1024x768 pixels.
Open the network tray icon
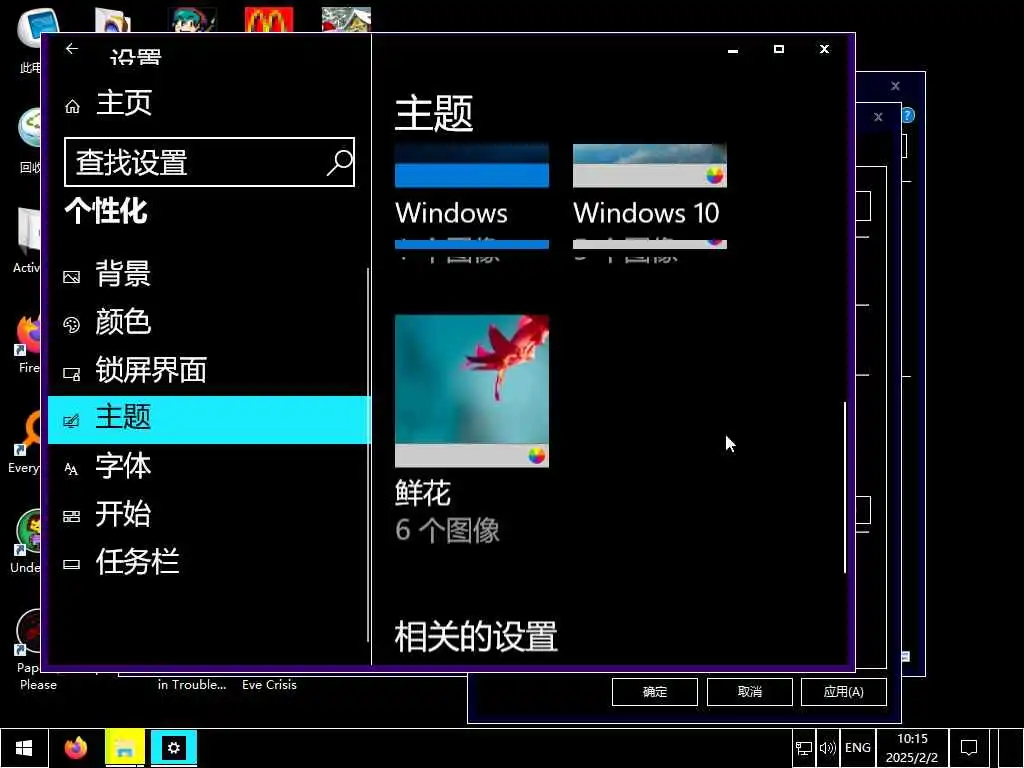tap(803, 748)
